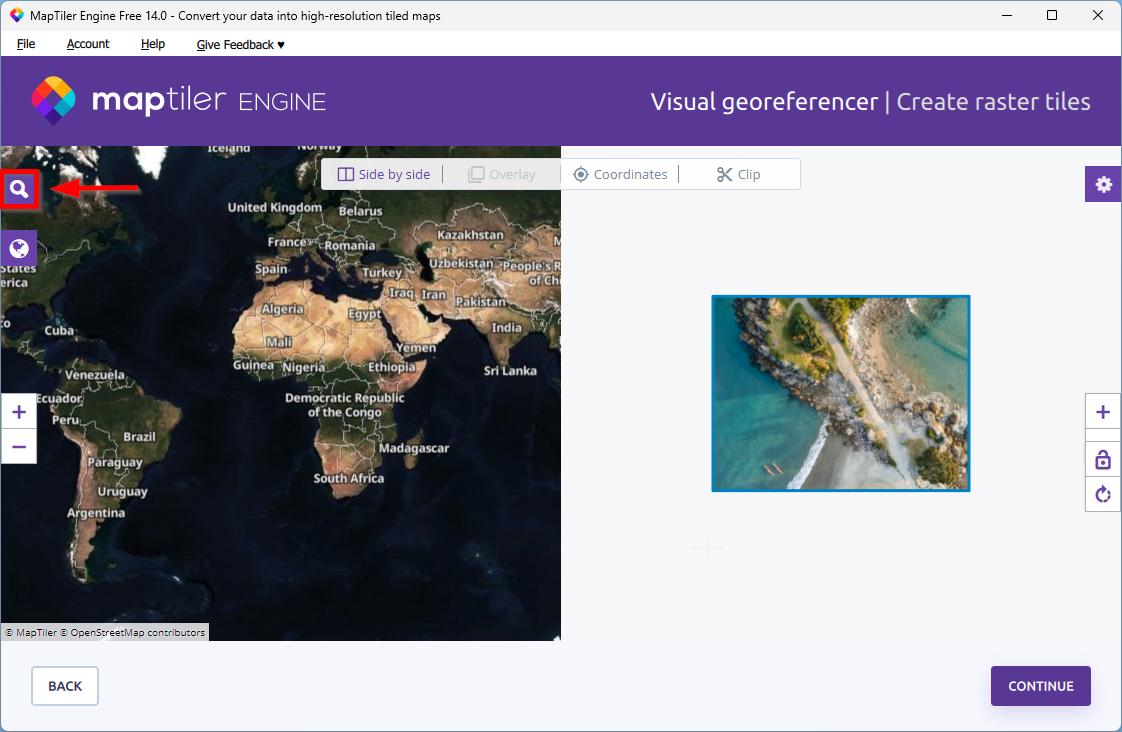Zoom in on the world map
The image size is (1122, 732).
19,411
